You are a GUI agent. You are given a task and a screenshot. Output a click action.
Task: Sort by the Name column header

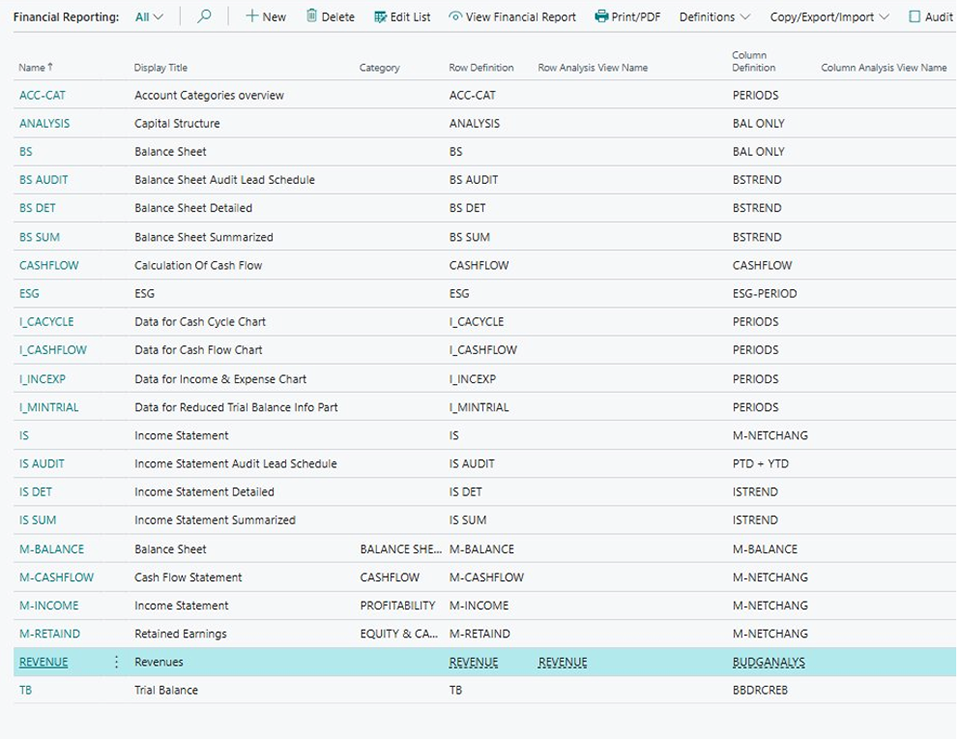36,67
